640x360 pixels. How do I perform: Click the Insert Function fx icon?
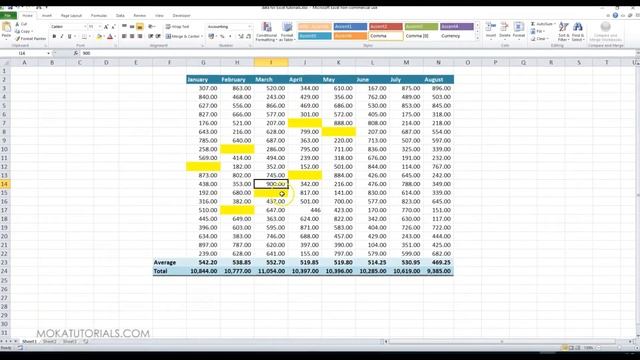[x=76, y=53]
